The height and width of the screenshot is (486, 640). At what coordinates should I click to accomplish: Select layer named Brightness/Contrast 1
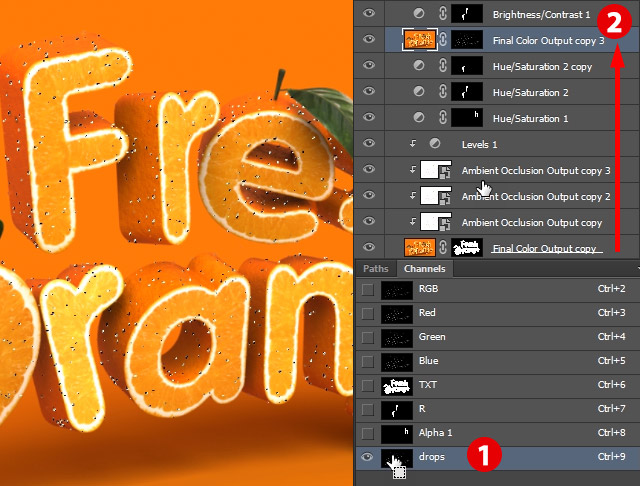point(541,15)
